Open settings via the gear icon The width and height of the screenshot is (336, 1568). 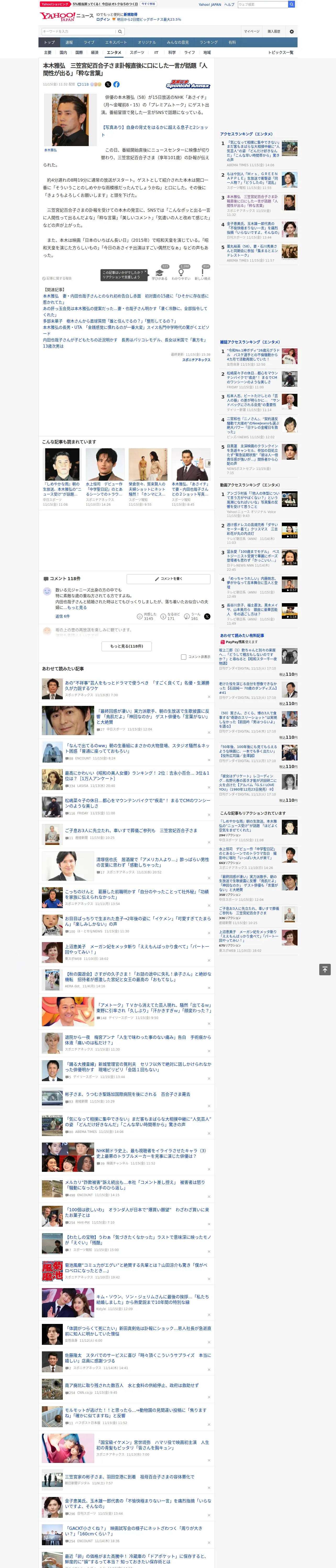[x=292, y=32]
